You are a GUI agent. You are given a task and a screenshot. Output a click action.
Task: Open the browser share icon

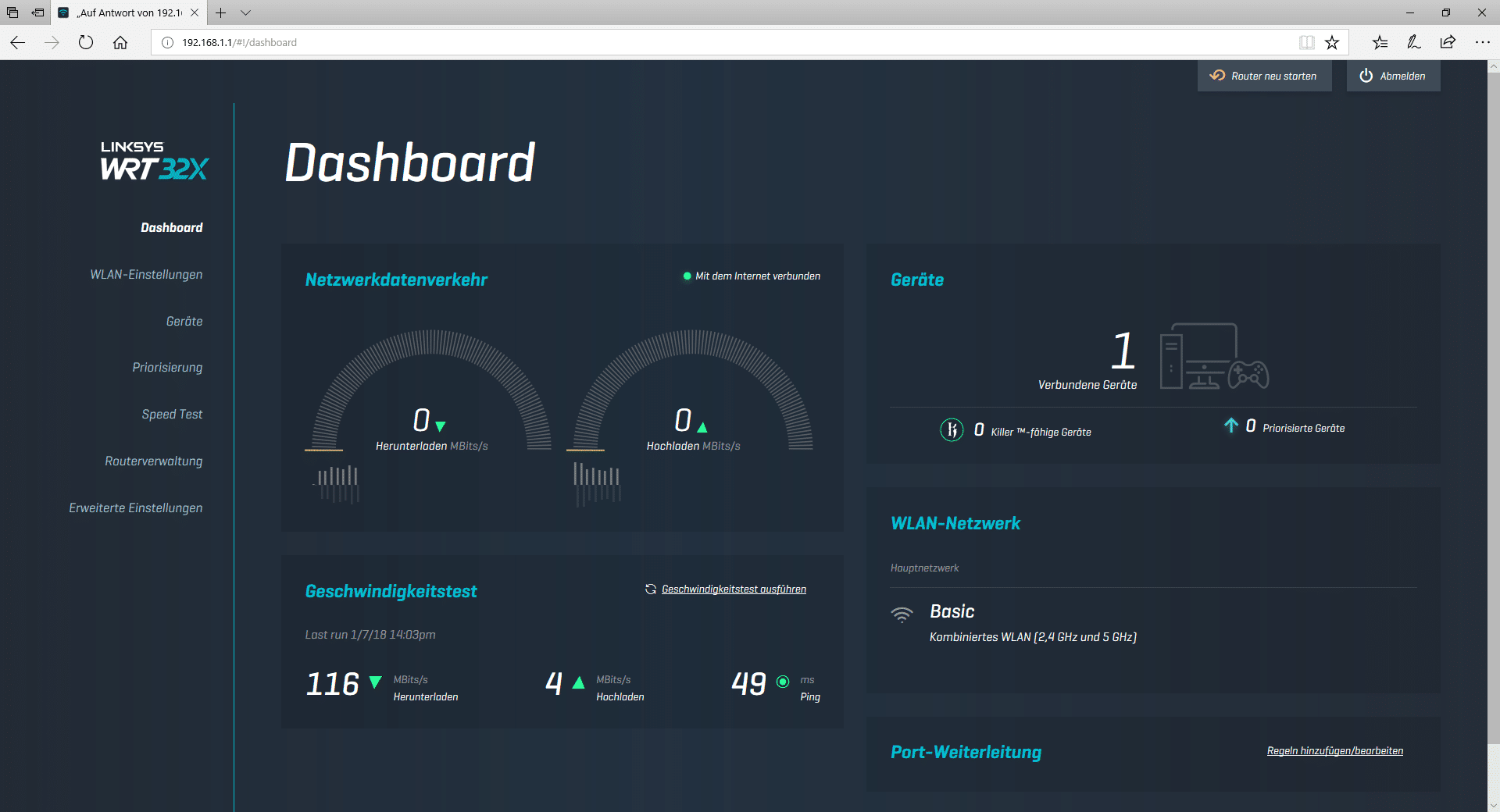[x=1448, y=43]
